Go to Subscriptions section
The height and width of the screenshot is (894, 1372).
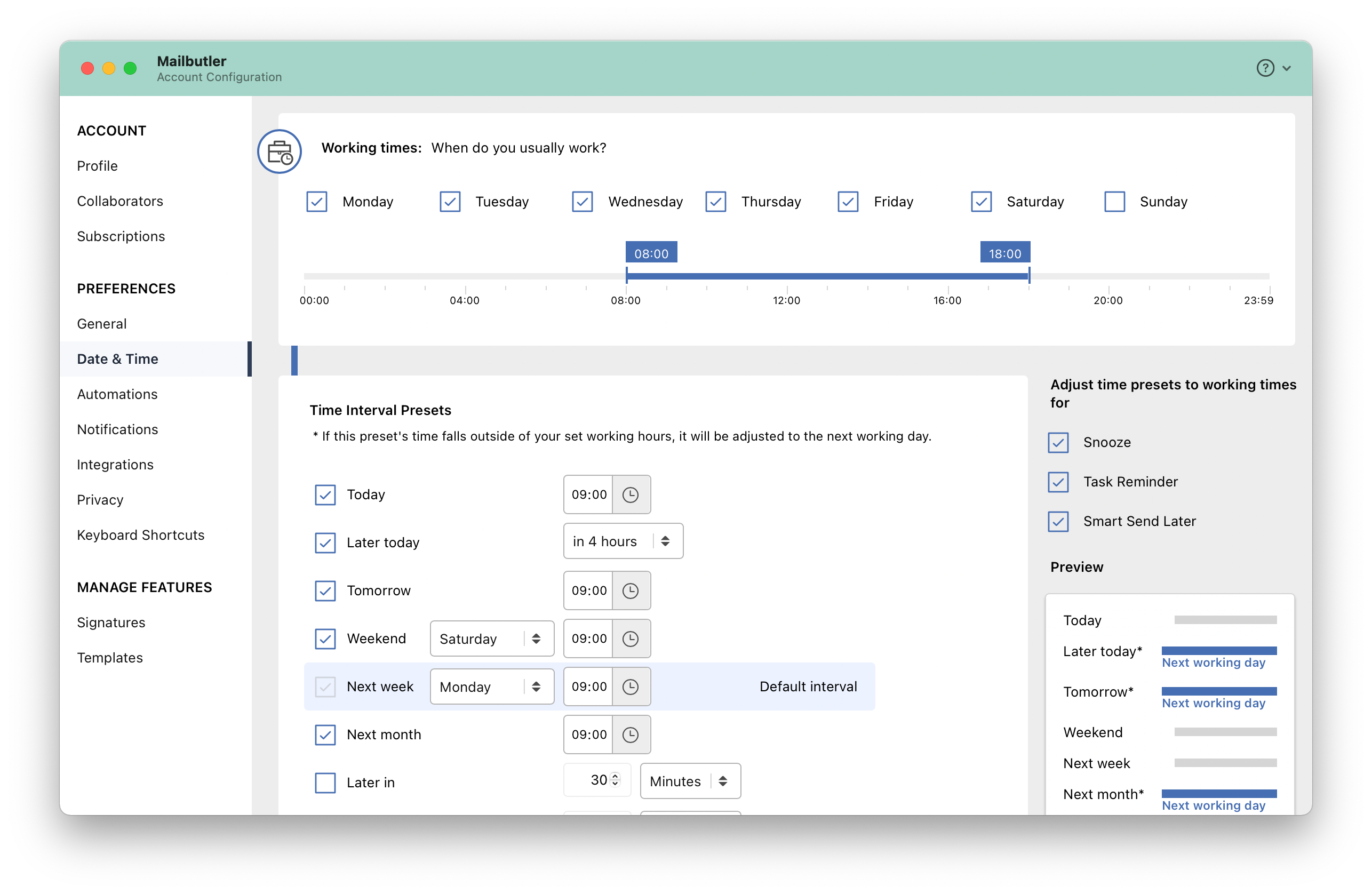pos(121,236)
